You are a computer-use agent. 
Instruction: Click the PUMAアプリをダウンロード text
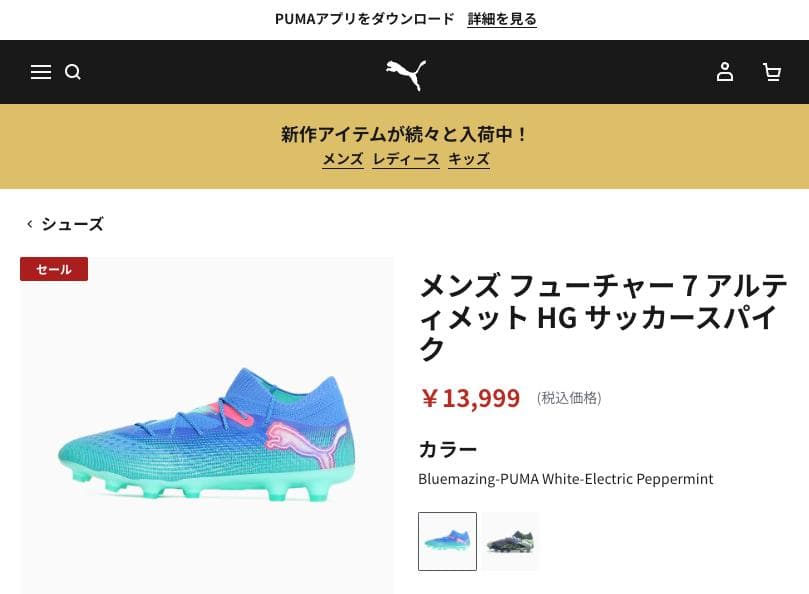point(364,18)
